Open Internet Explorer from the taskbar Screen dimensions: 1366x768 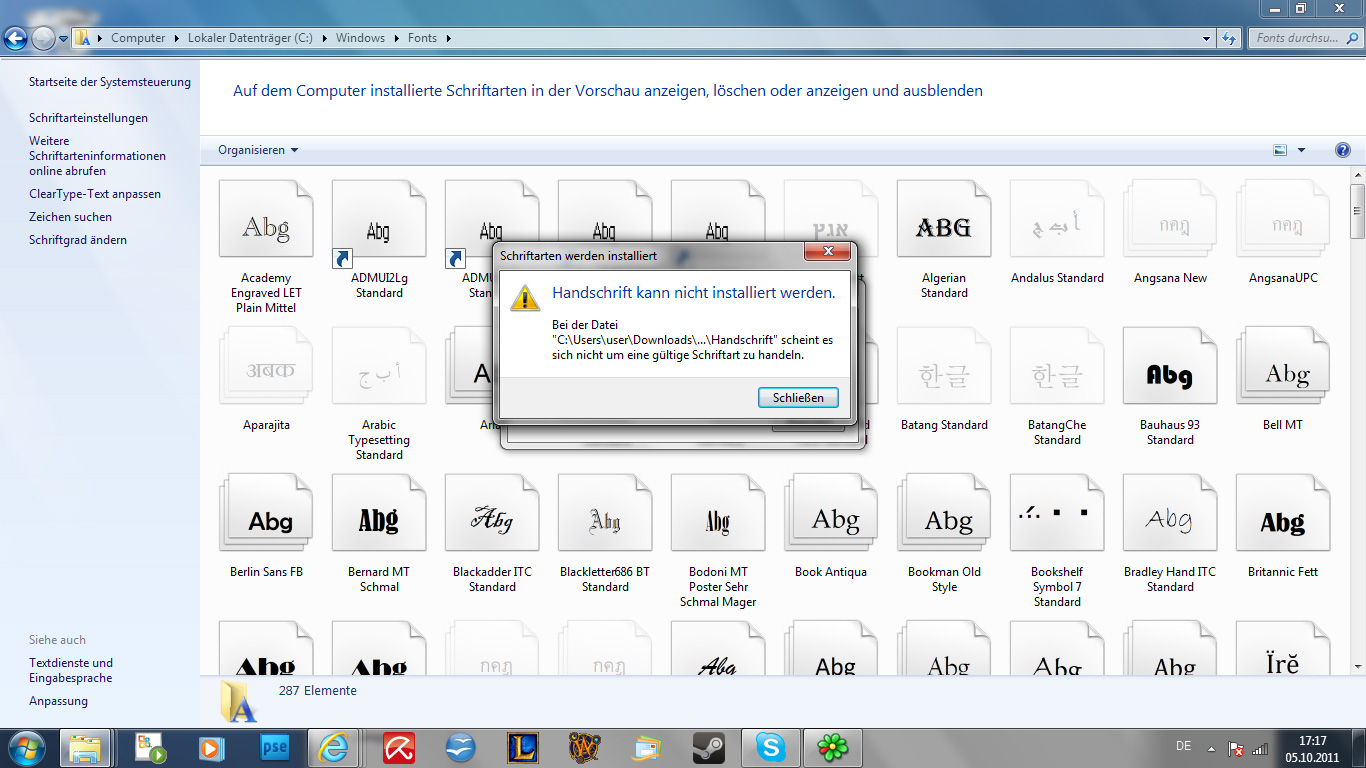coord(332,747)
